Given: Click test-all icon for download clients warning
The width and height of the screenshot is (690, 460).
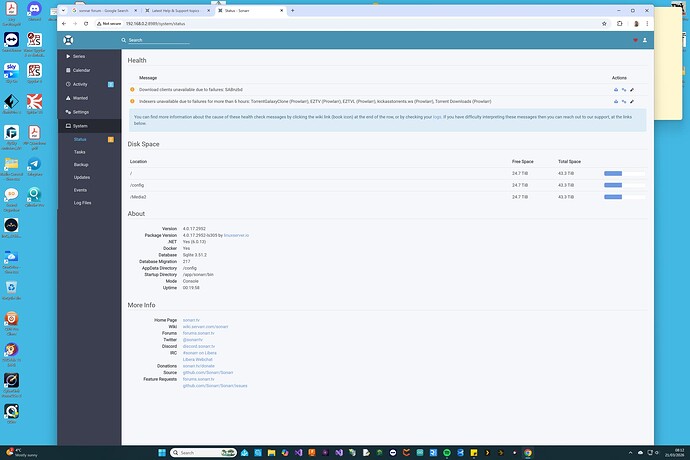Looking at the screenshot, I should pyautogui.click(x=624, y=89).
